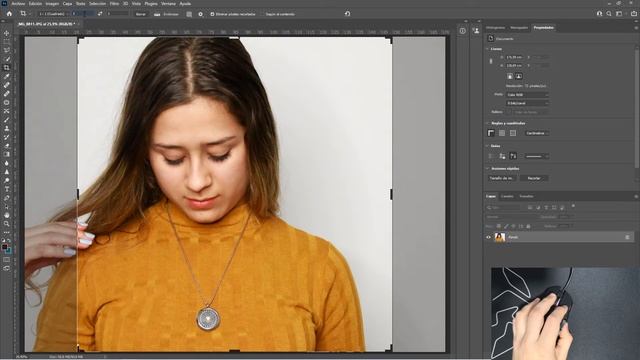The width and height of the screenshot is (640, 360).
Task: Open the search icon in options bar
Action: 609,13
